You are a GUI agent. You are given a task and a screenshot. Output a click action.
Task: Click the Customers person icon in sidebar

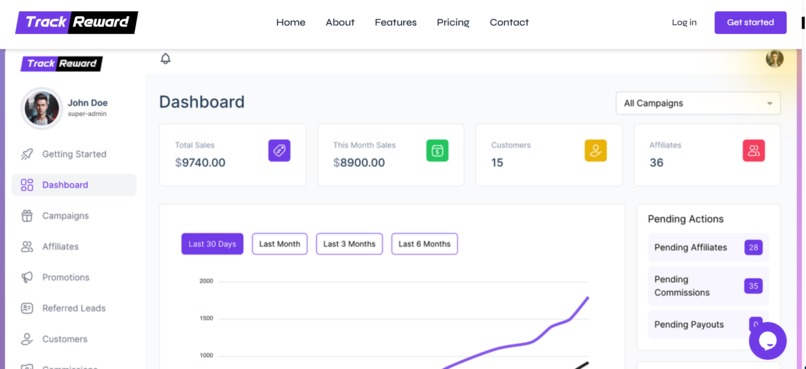27,339
